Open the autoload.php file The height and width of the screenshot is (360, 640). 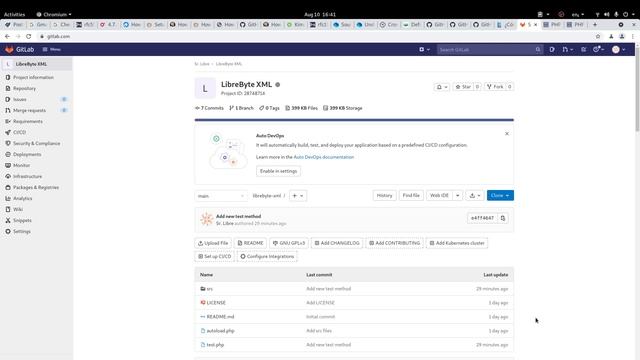(x=220, y=331)
